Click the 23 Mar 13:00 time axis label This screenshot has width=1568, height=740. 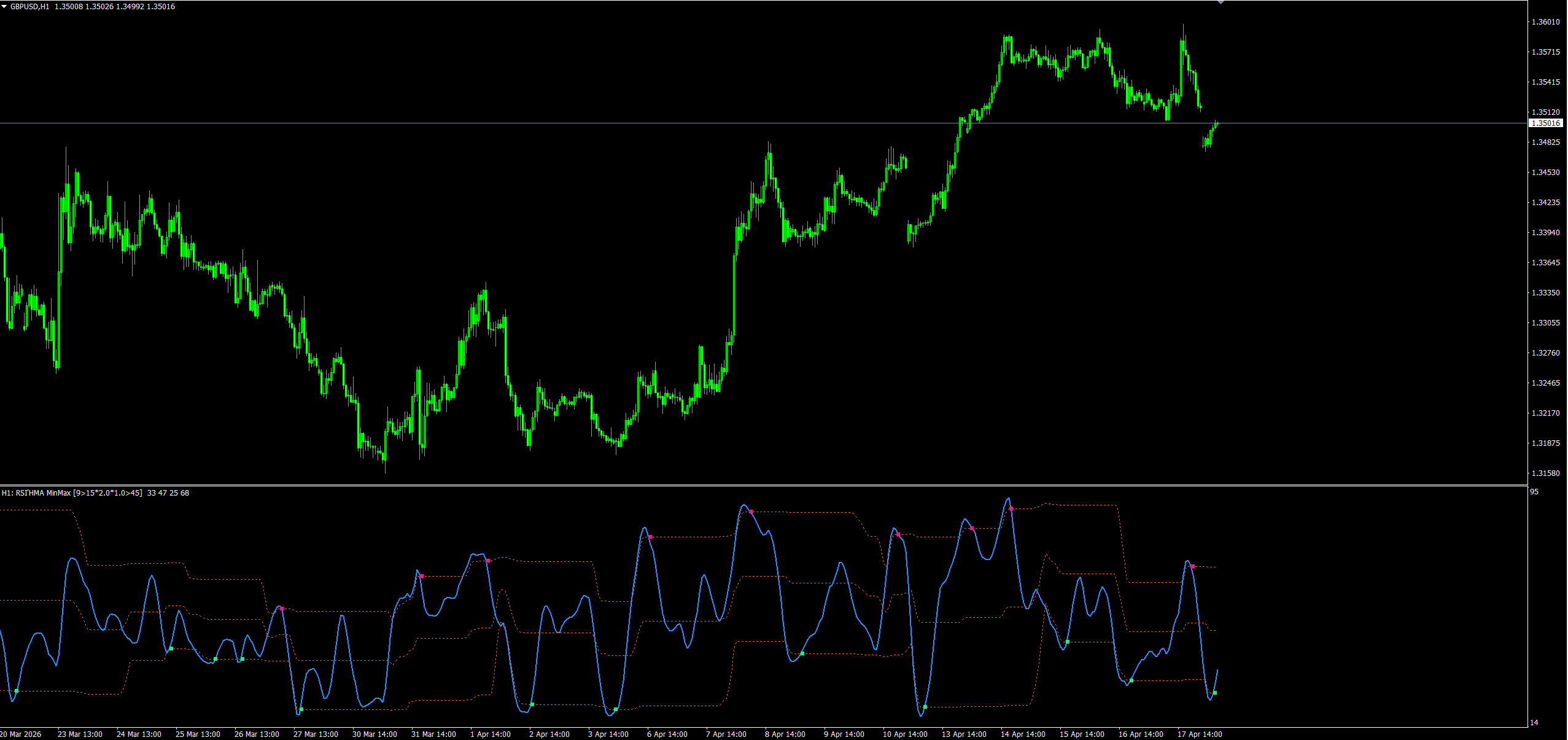(80, 734)
